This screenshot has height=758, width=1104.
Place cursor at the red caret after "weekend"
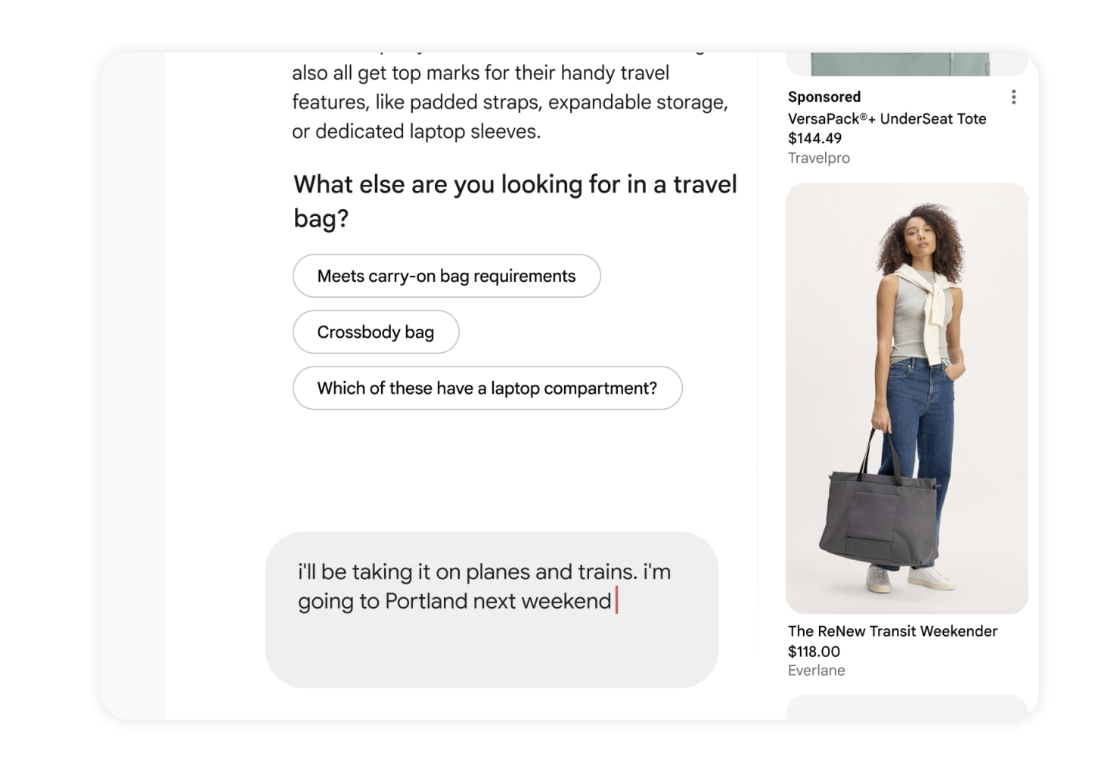click(615, 601)
